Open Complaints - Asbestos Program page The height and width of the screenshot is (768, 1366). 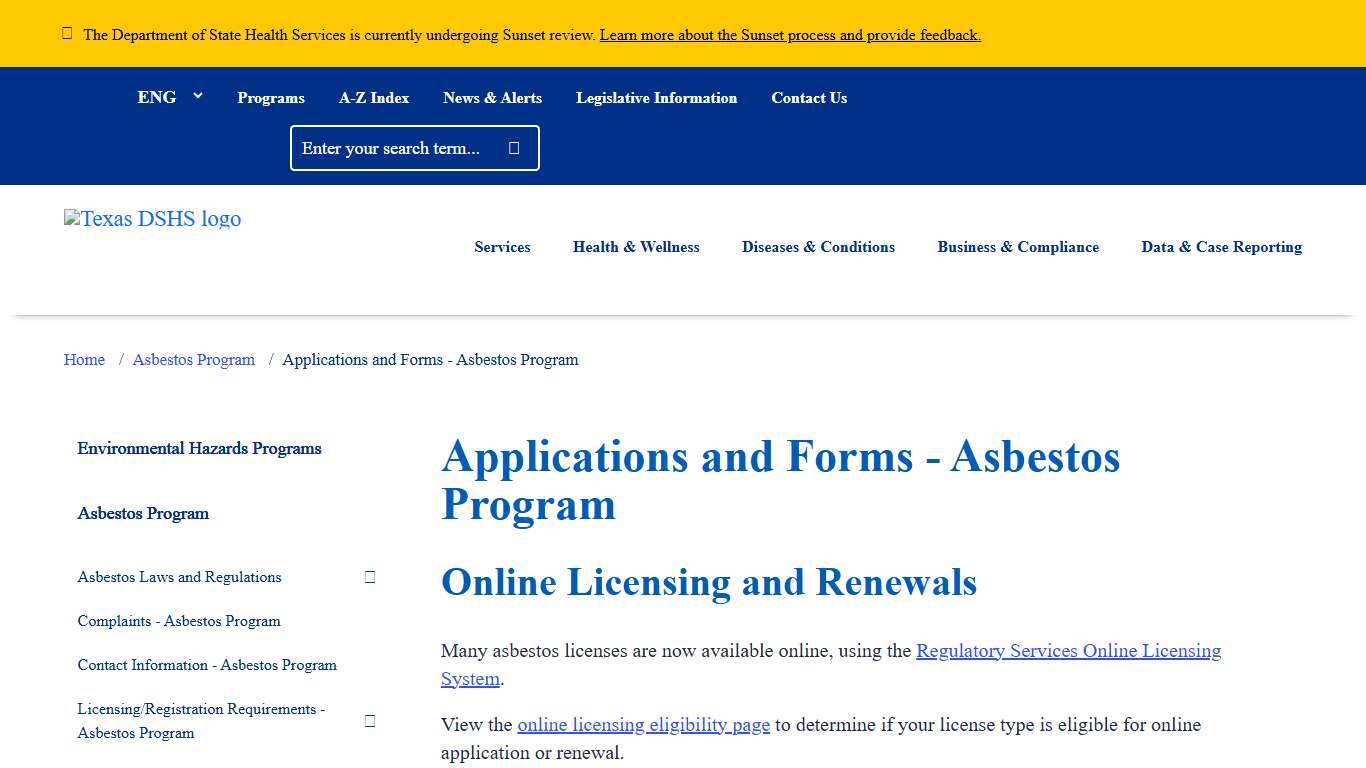(179, 621)
